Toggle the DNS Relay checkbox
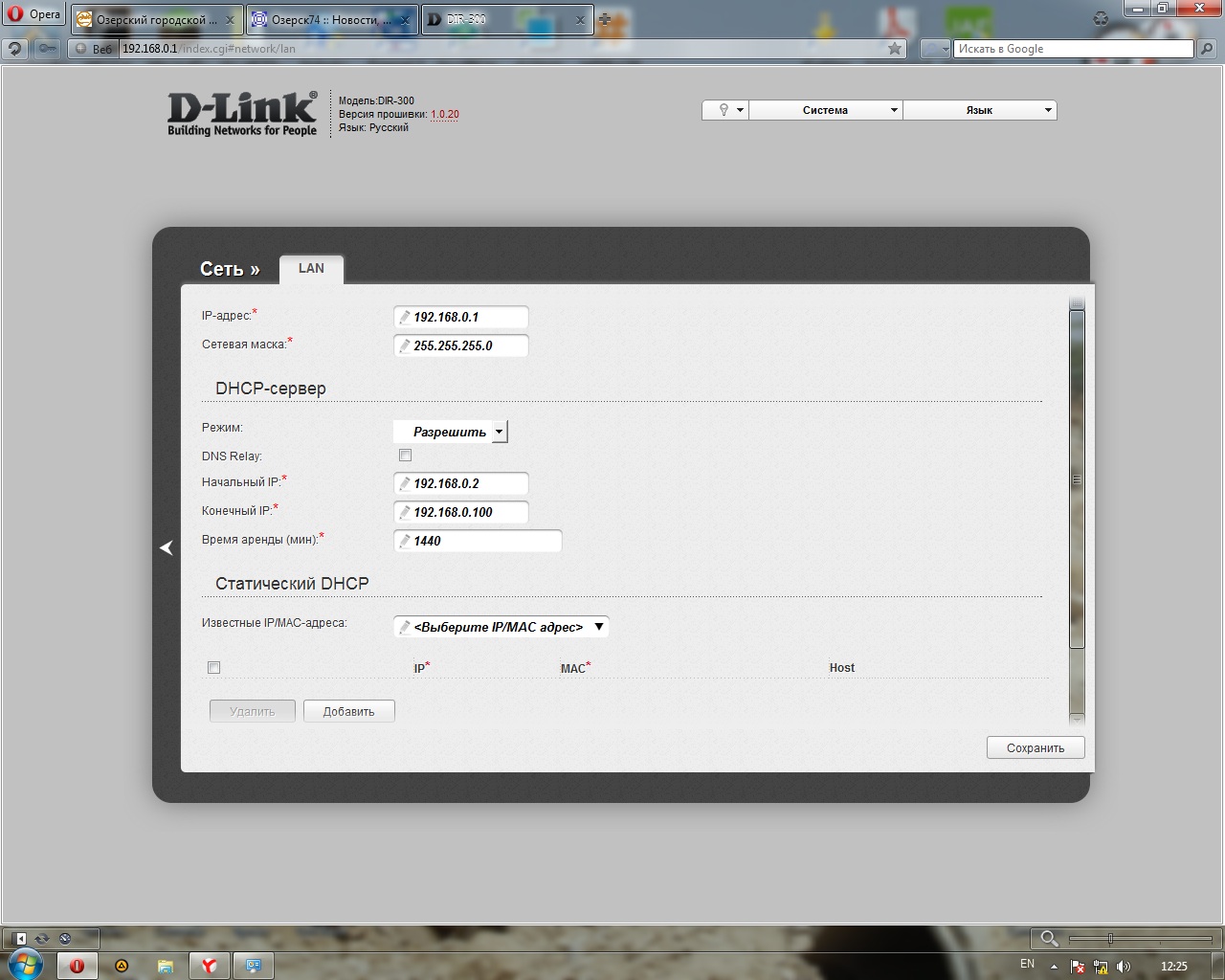 point(405,456)
